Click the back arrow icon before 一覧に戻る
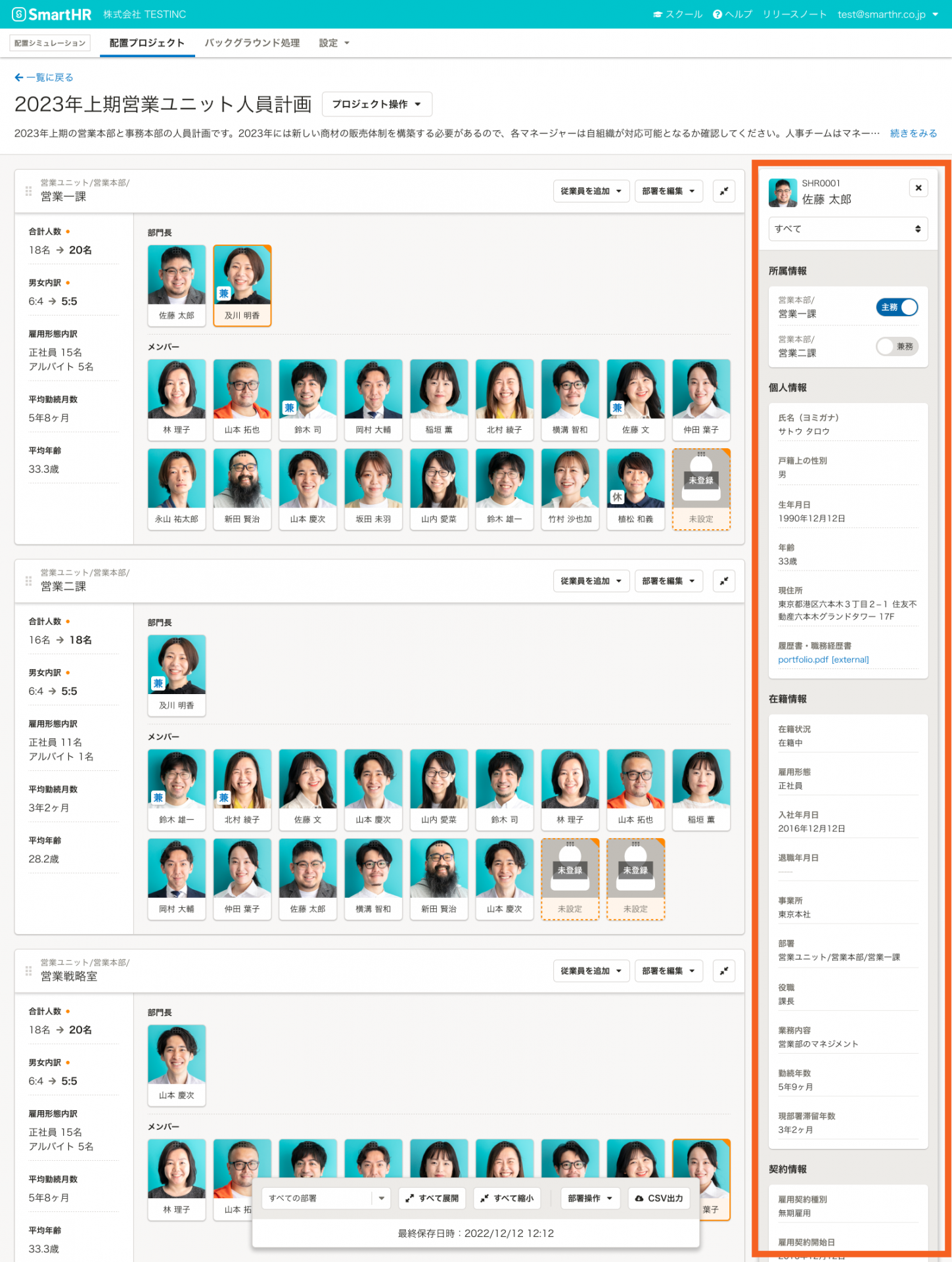This screenshot has width=952, height=1262. (19, 78)
